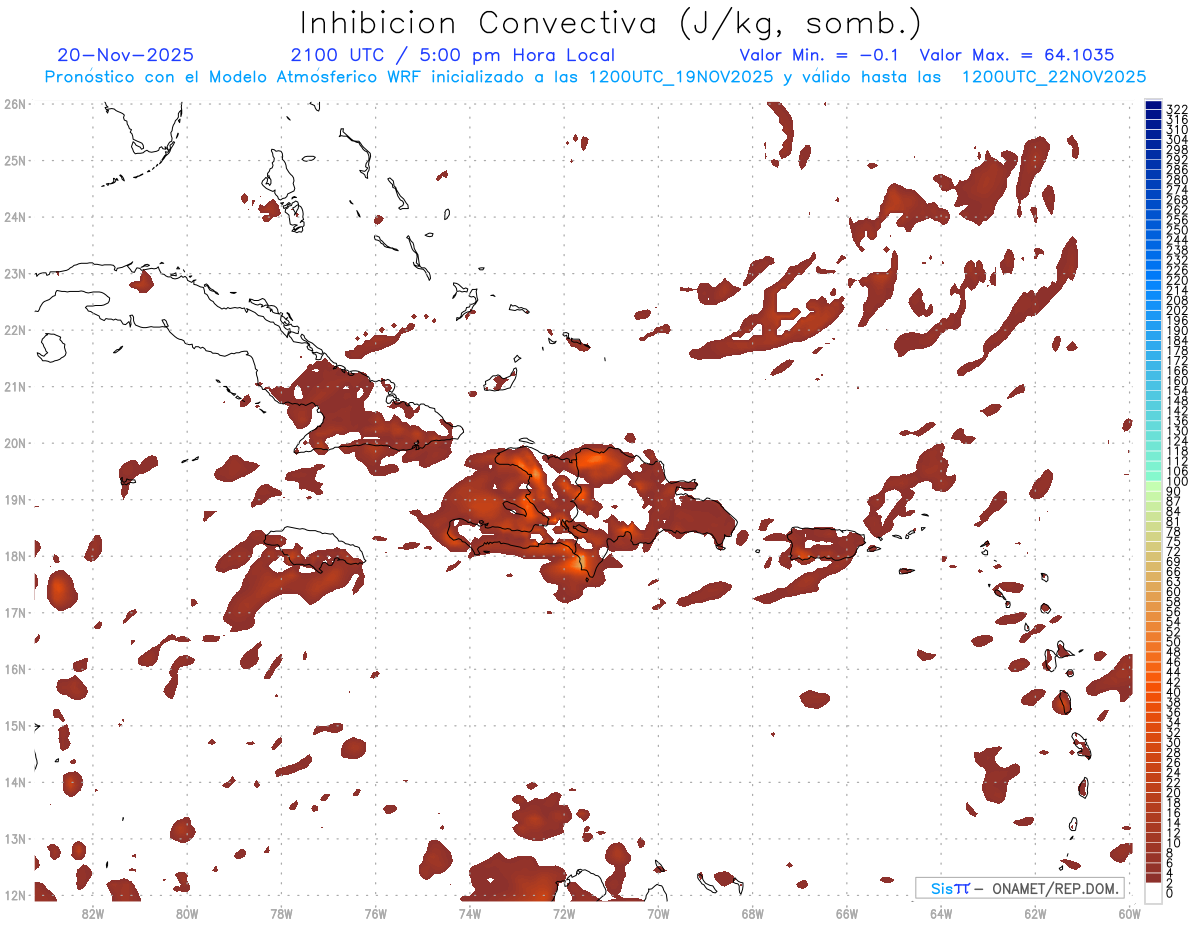The height and width of the screenshot is (927, 1200).
Task: Click the '80W' longitude label
Action: (187, 912)
